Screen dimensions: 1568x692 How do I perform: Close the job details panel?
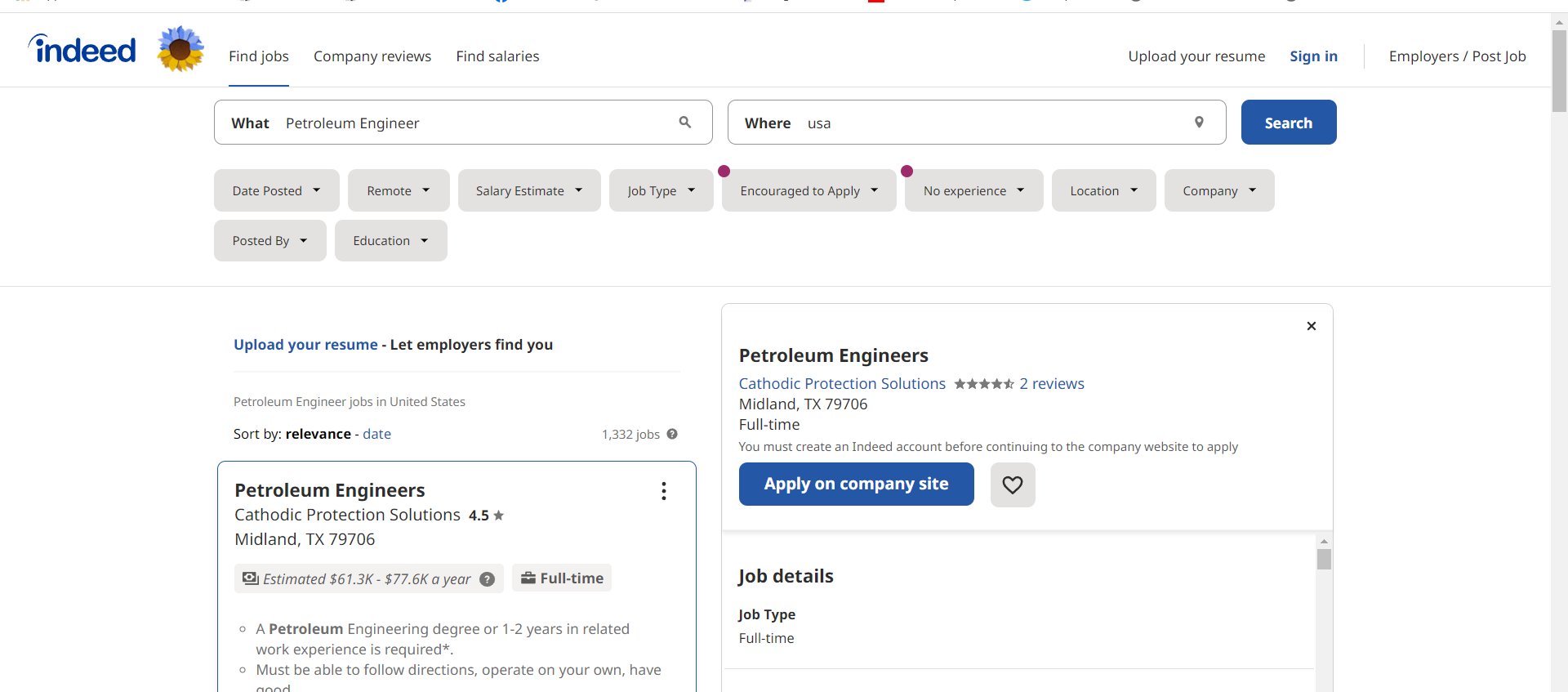point(1312,326)
